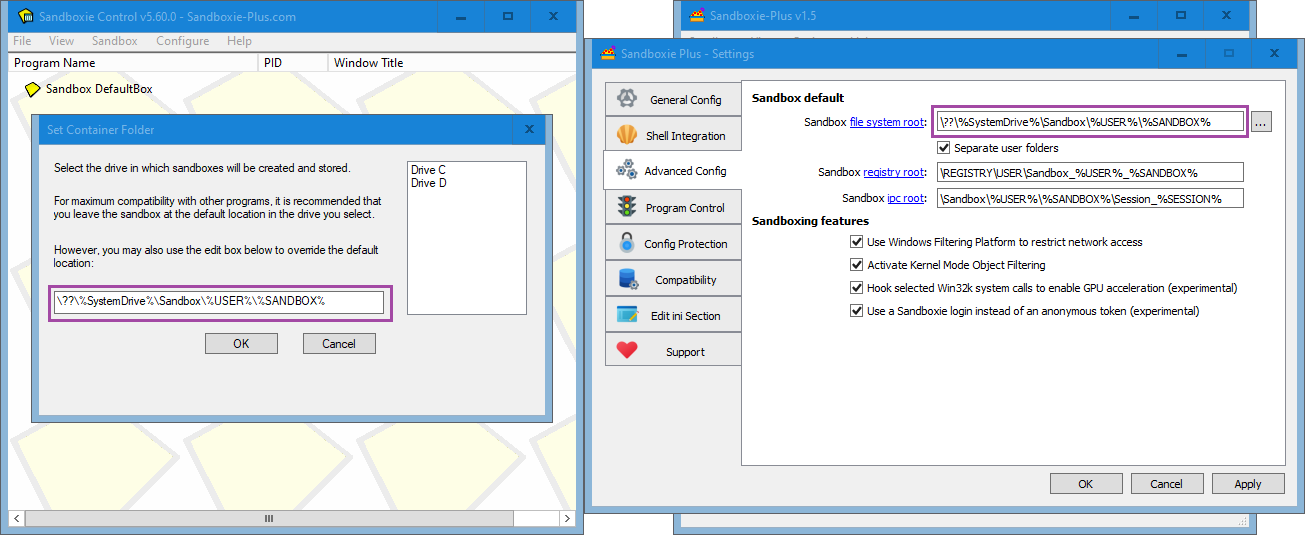The width and height of the screenshot is (1305, 535).
Task: Open the Sandbox menu in menu bar
Action: (x=114, y=41)
